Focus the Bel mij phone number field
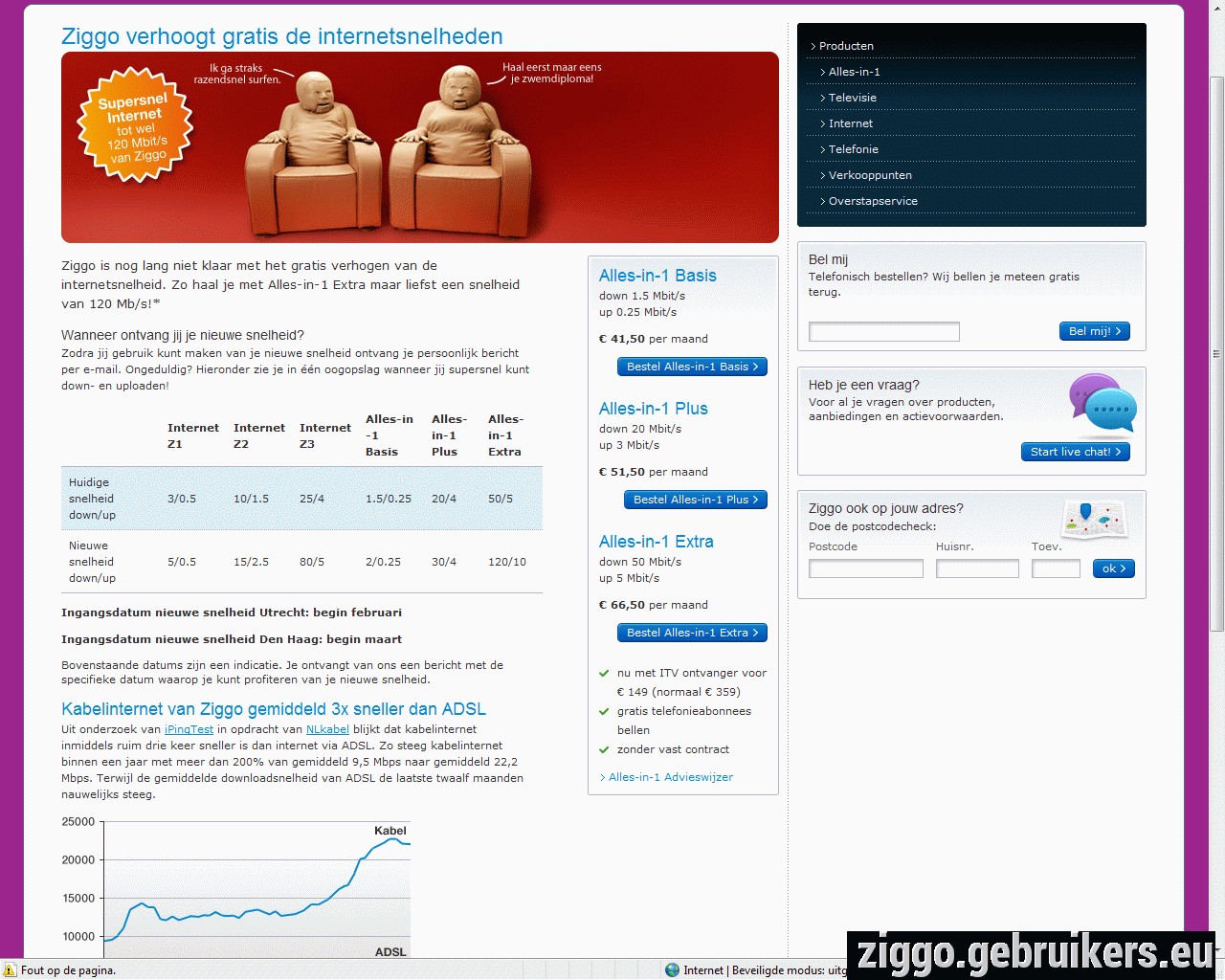1225x980 pixels. tap(883, 332)
